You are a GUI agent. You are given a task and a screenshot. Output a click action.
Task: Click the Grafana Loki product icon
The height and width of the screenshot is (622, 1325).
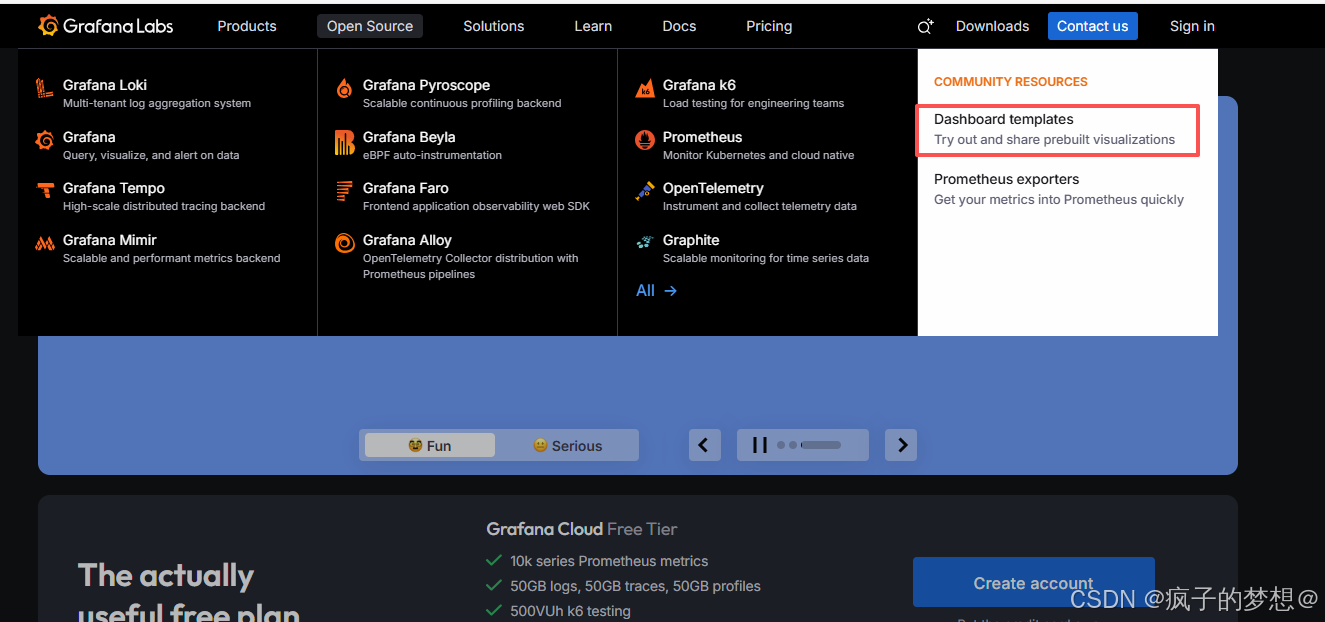pos(44,88)
